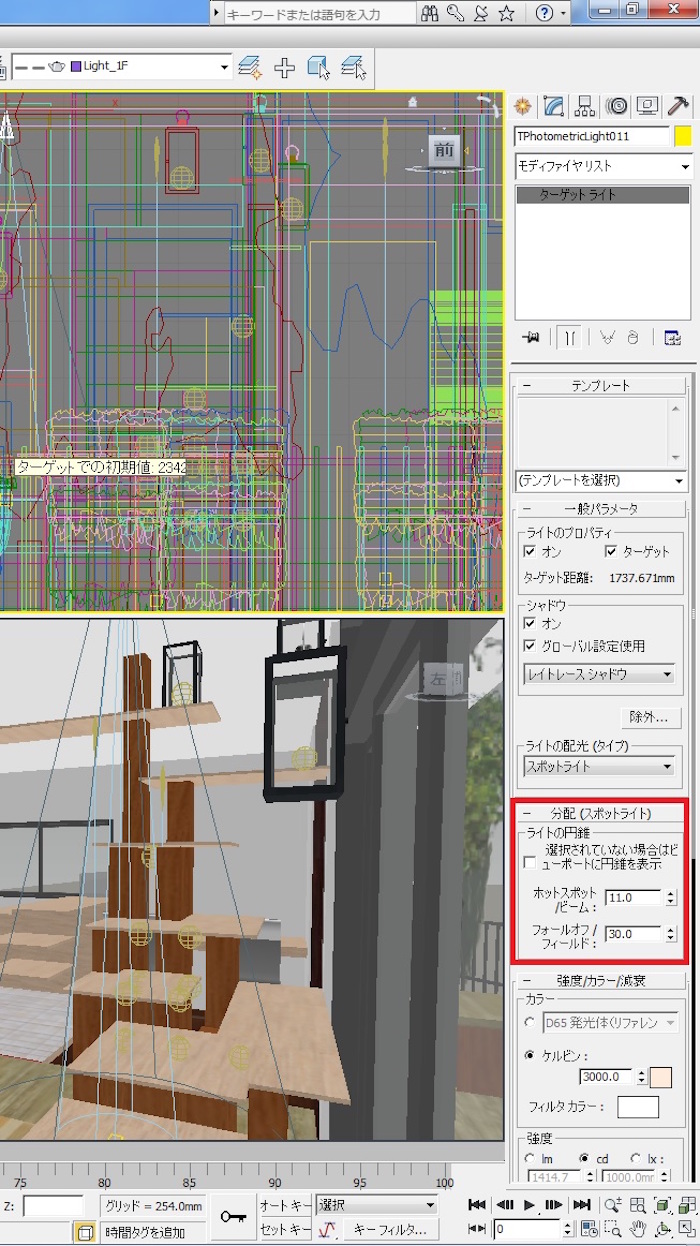Image resolution: width=700 pixels, height=1246 pixels.
Task: Click the キー フィルタ... button
Action: coord(390,1229)
